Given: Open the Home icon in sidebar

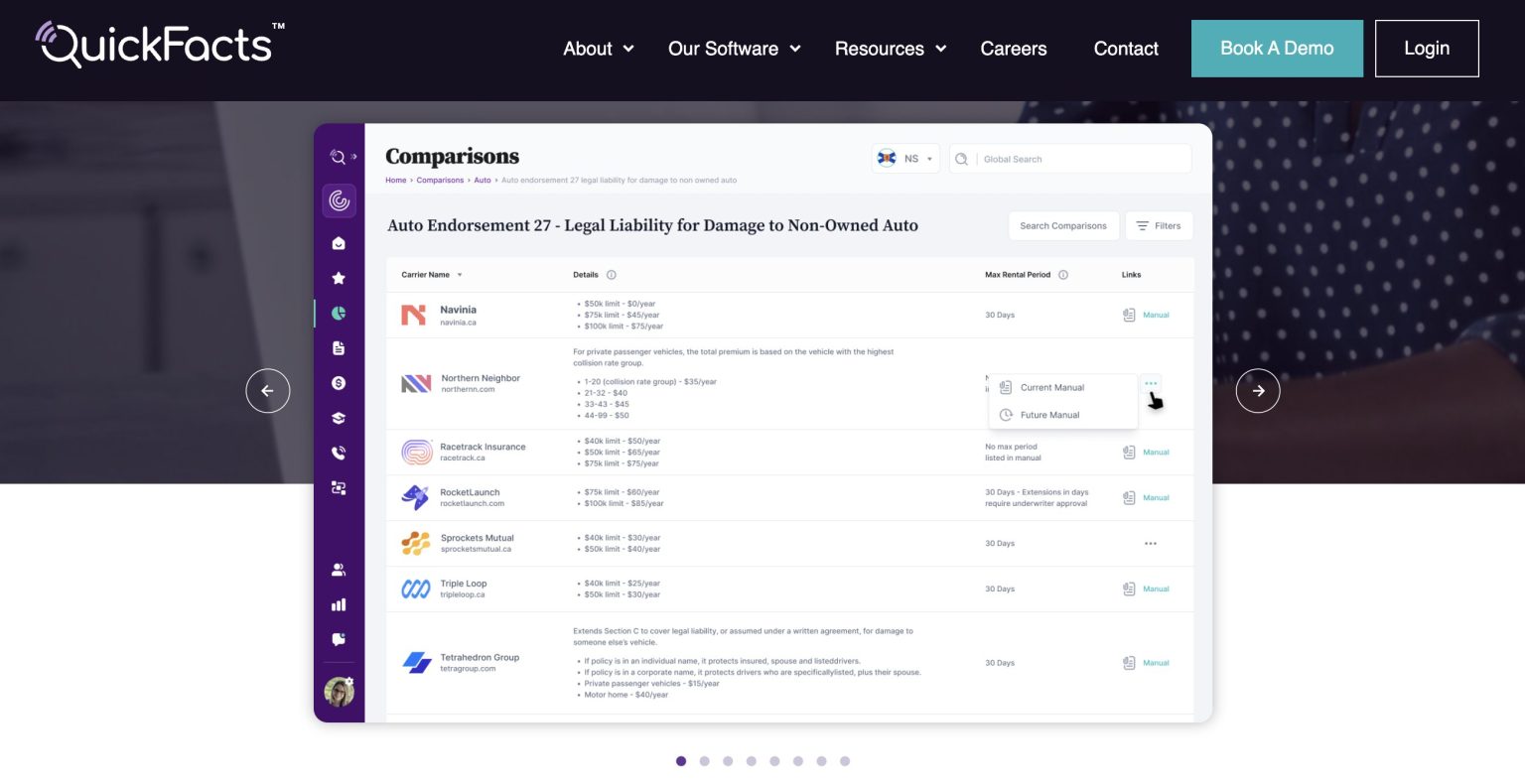Looking at the screenshot, I should pos(339,243).
